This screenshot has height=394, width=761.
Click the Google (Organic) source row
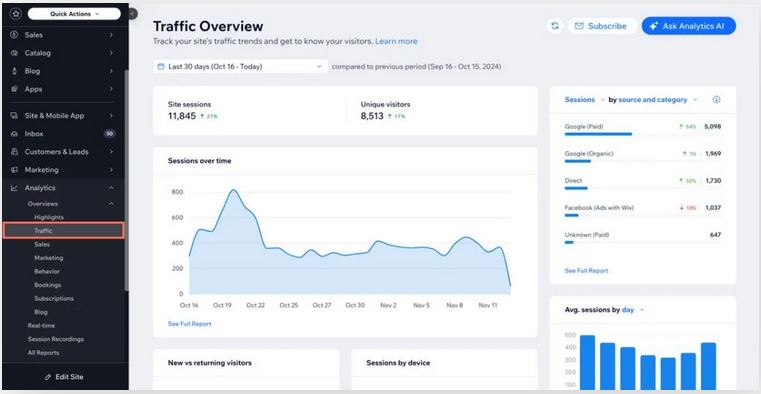pyautogui.click(x=643, y=157)
